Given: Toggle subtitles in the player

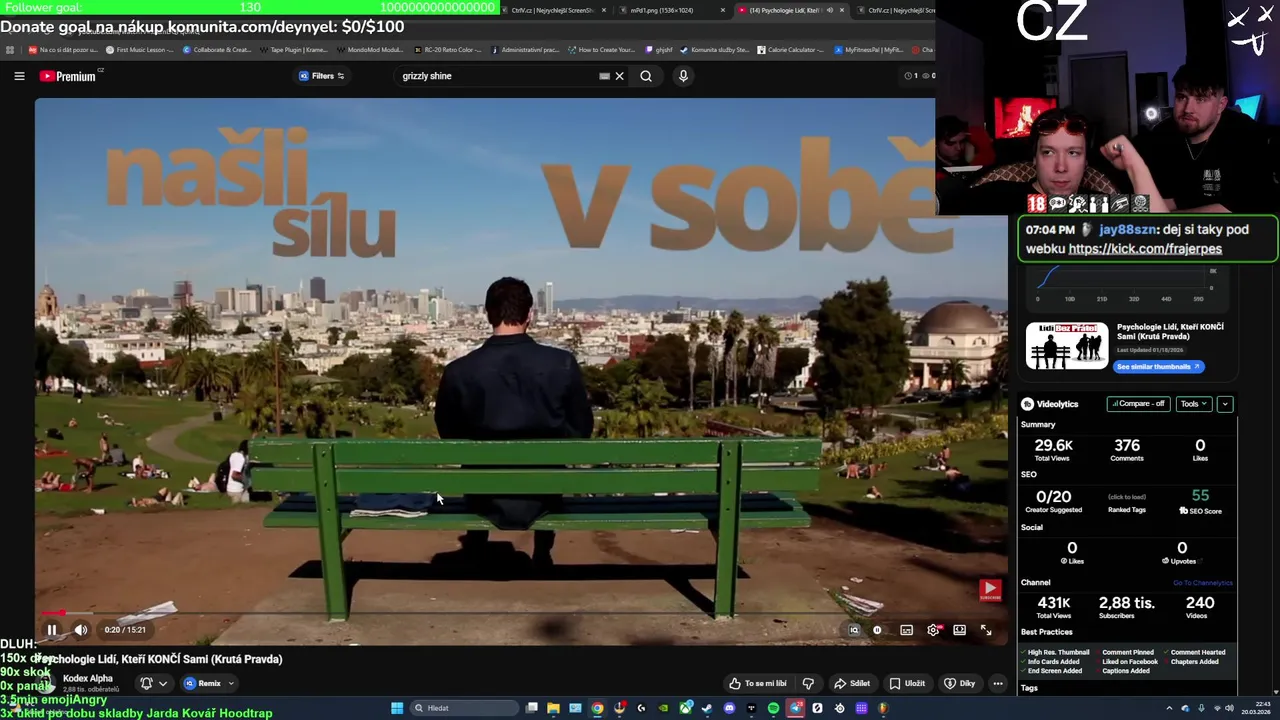Looking at the screenshot, I should (906, 630).
